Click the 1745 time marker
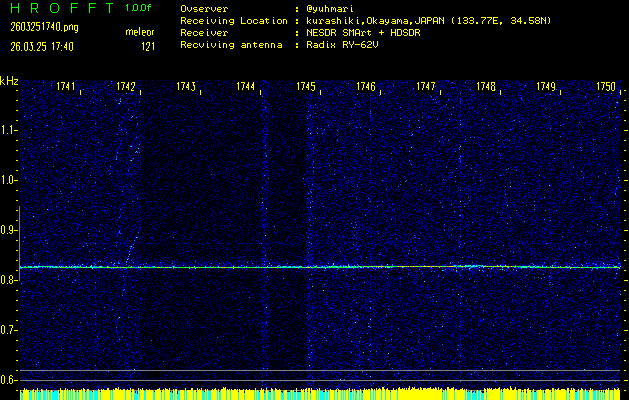The image size is (629, 400). (306, 87)
